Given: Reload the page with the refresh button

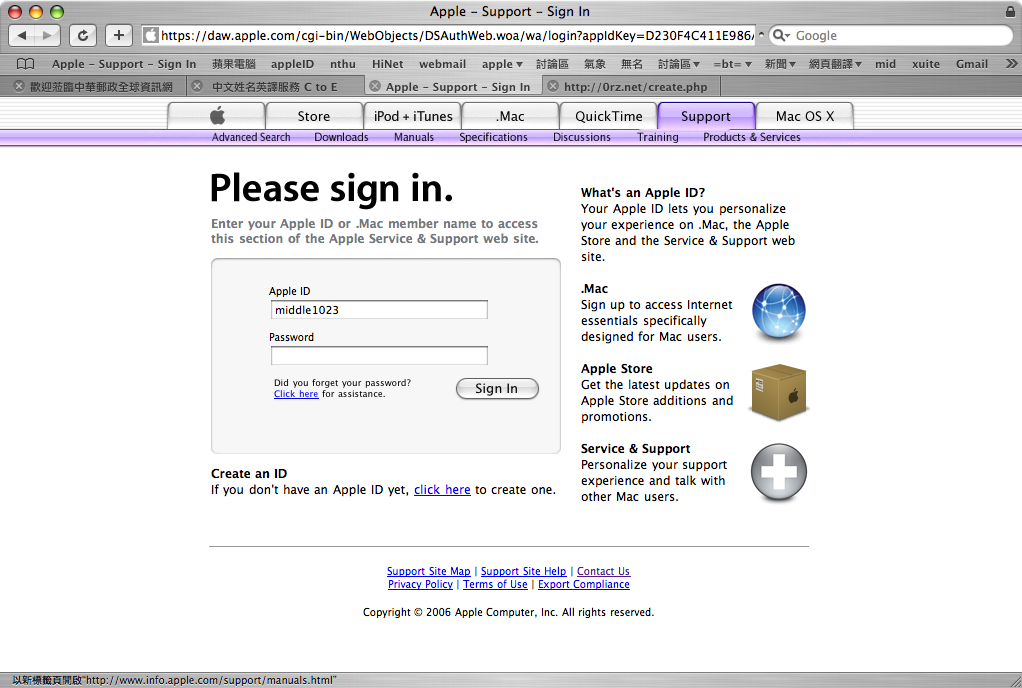Looking at the screenshot, I should point(83,35).
